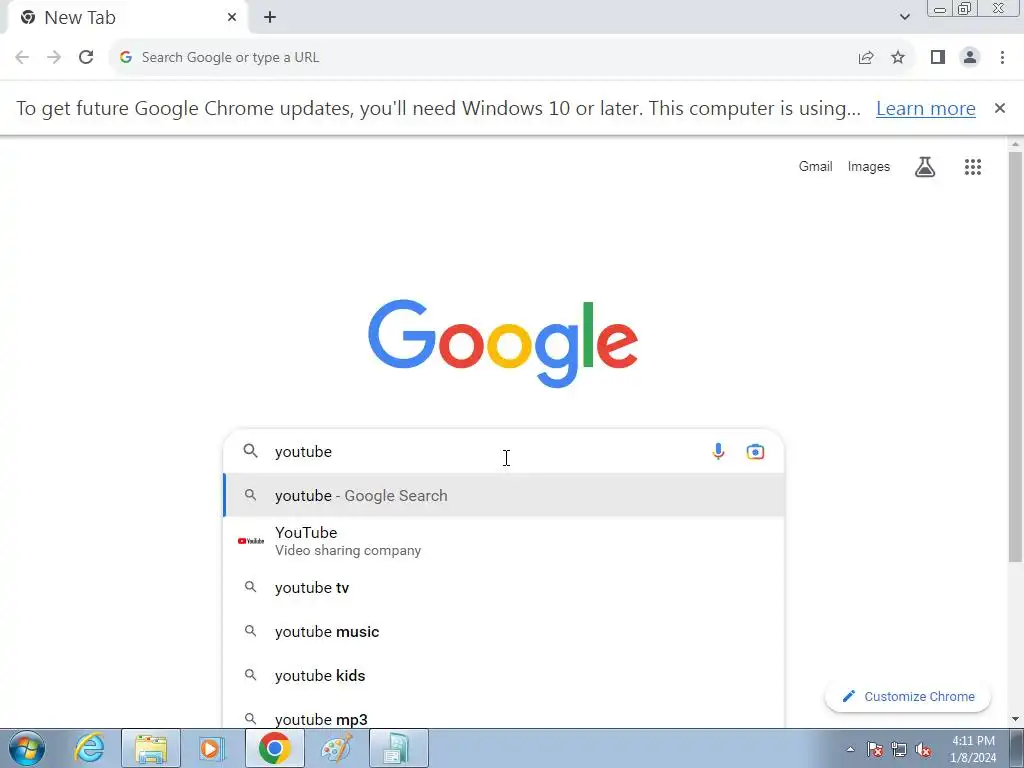Viewport: 1024px width, 768px height.
Task: Choose the youtube tv suggestion
Action: coord(504,588)
